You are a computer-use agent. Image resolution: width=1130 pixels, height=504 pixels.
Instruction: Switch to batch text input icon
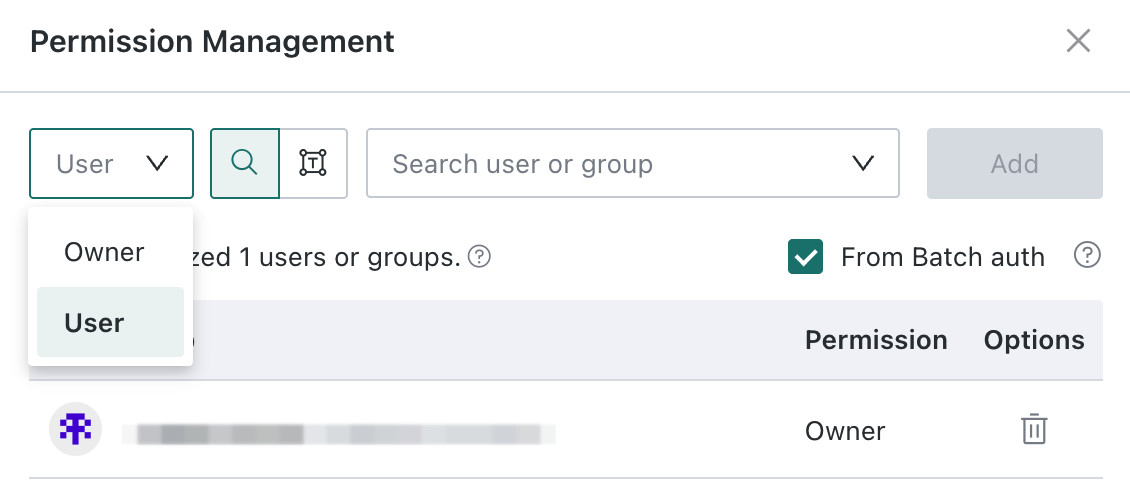pyautogui.click(x=313, y=163)
